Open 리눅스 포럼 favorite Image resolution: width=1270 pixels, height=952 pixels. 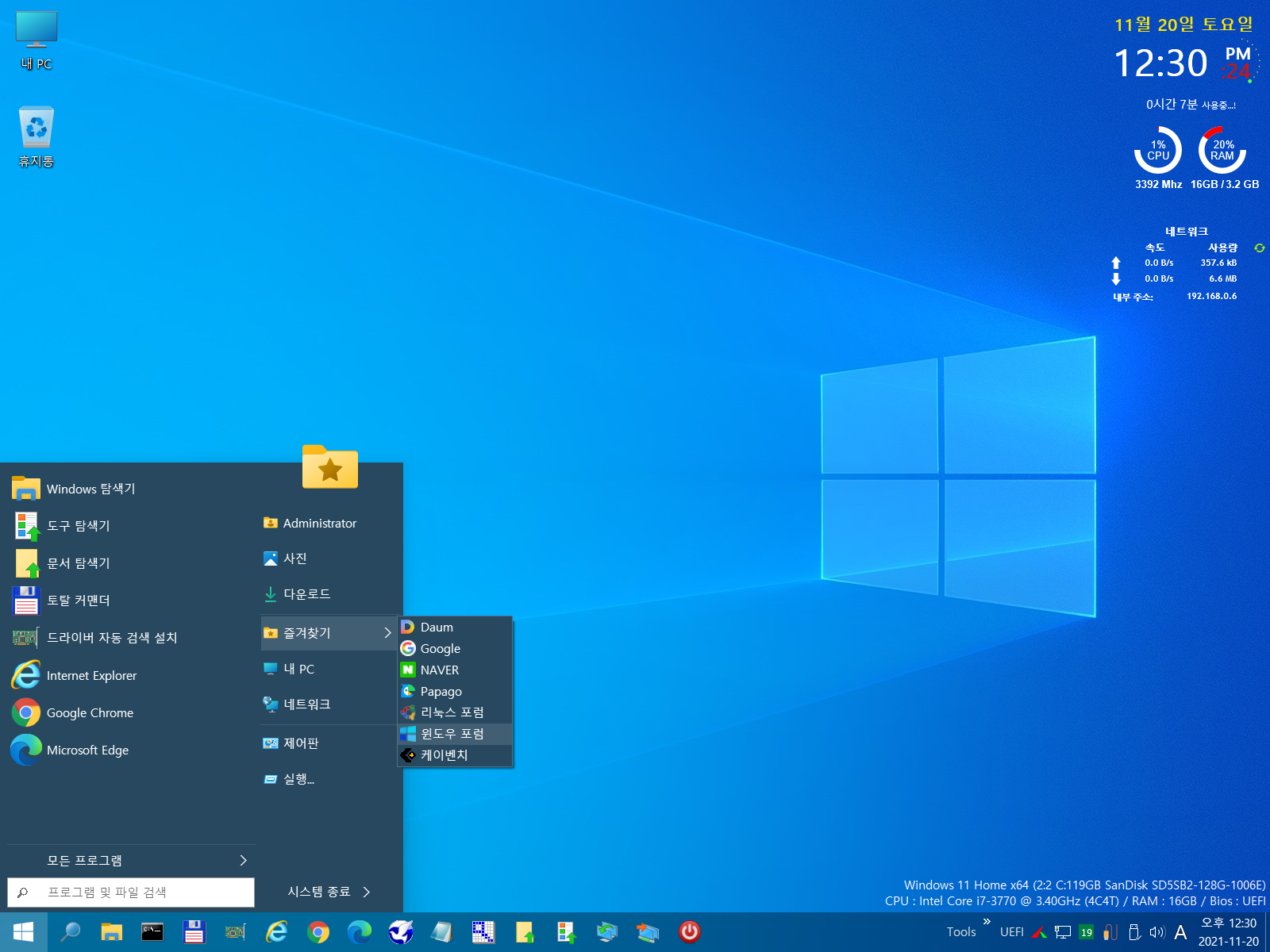tap(455, 712)
